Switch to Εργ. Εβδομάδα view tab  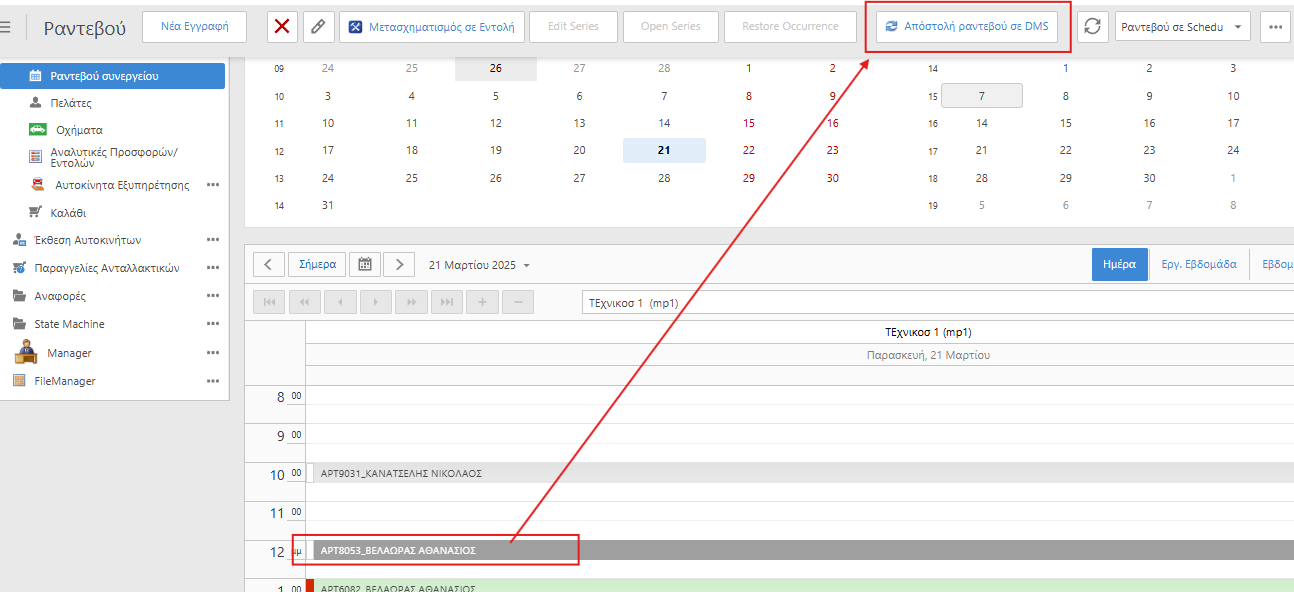pos(1199,264)
